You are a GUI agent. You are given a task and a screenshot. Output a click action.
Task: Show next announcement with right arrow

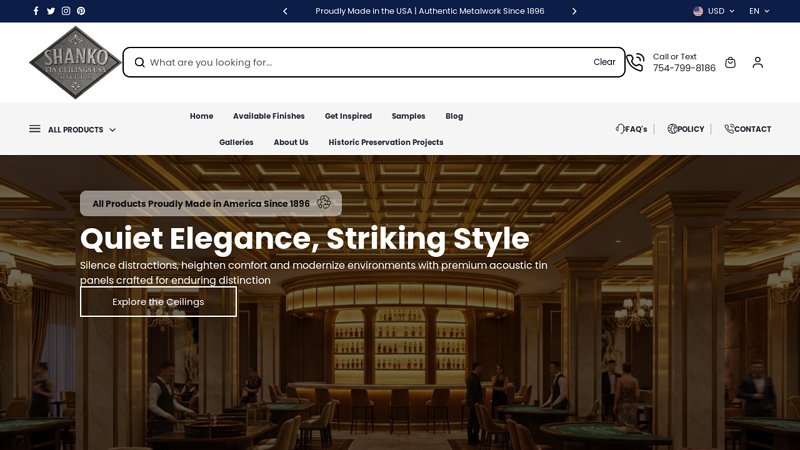tap(574, 11)
